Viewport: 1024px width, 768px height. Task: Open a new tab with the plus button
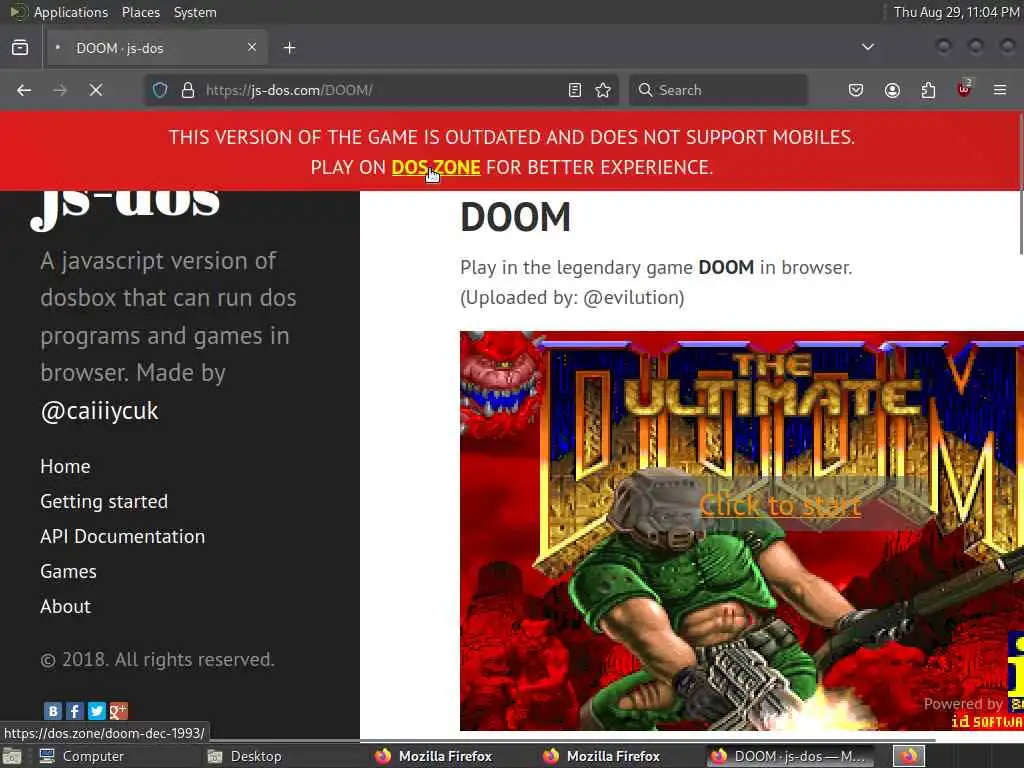[290, 48]
